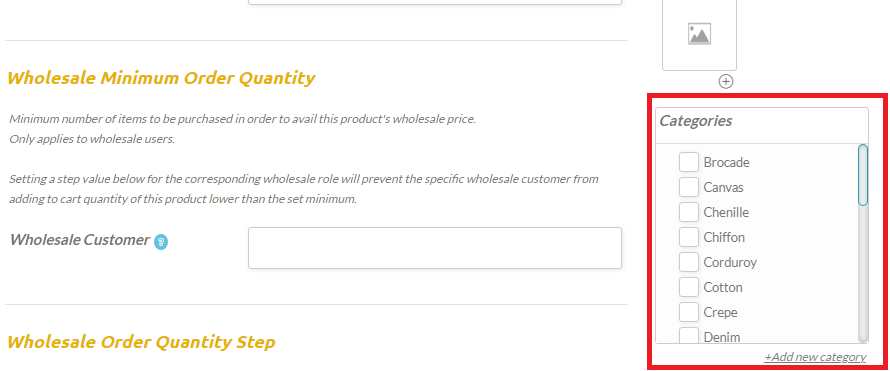Click the Brocade category label
This screenshot has height=371, width=890.
click(x=727, y=163)
